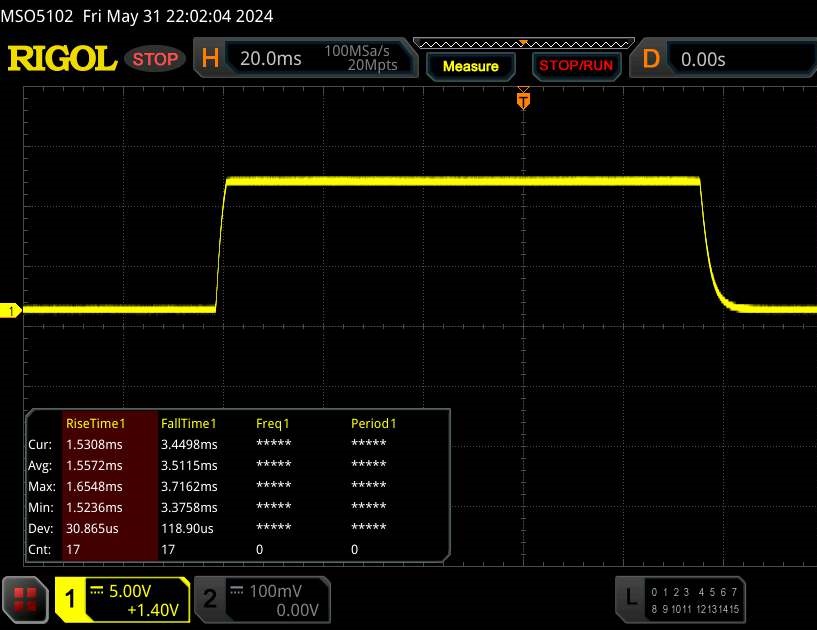Tap the RIGOL logo

coord(62,59)
